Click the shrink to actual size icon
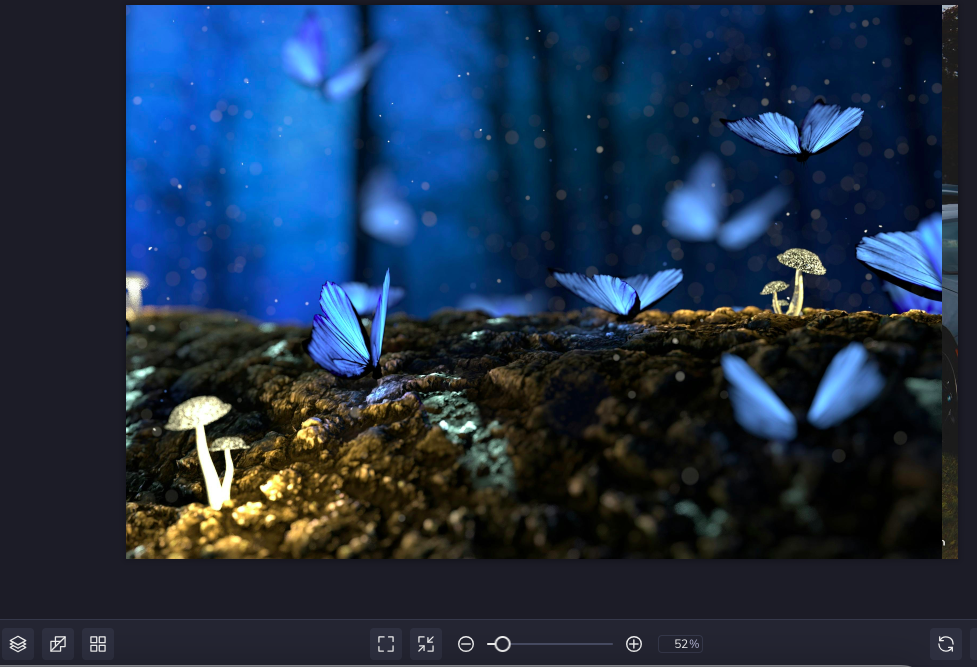 pos(426,644)
